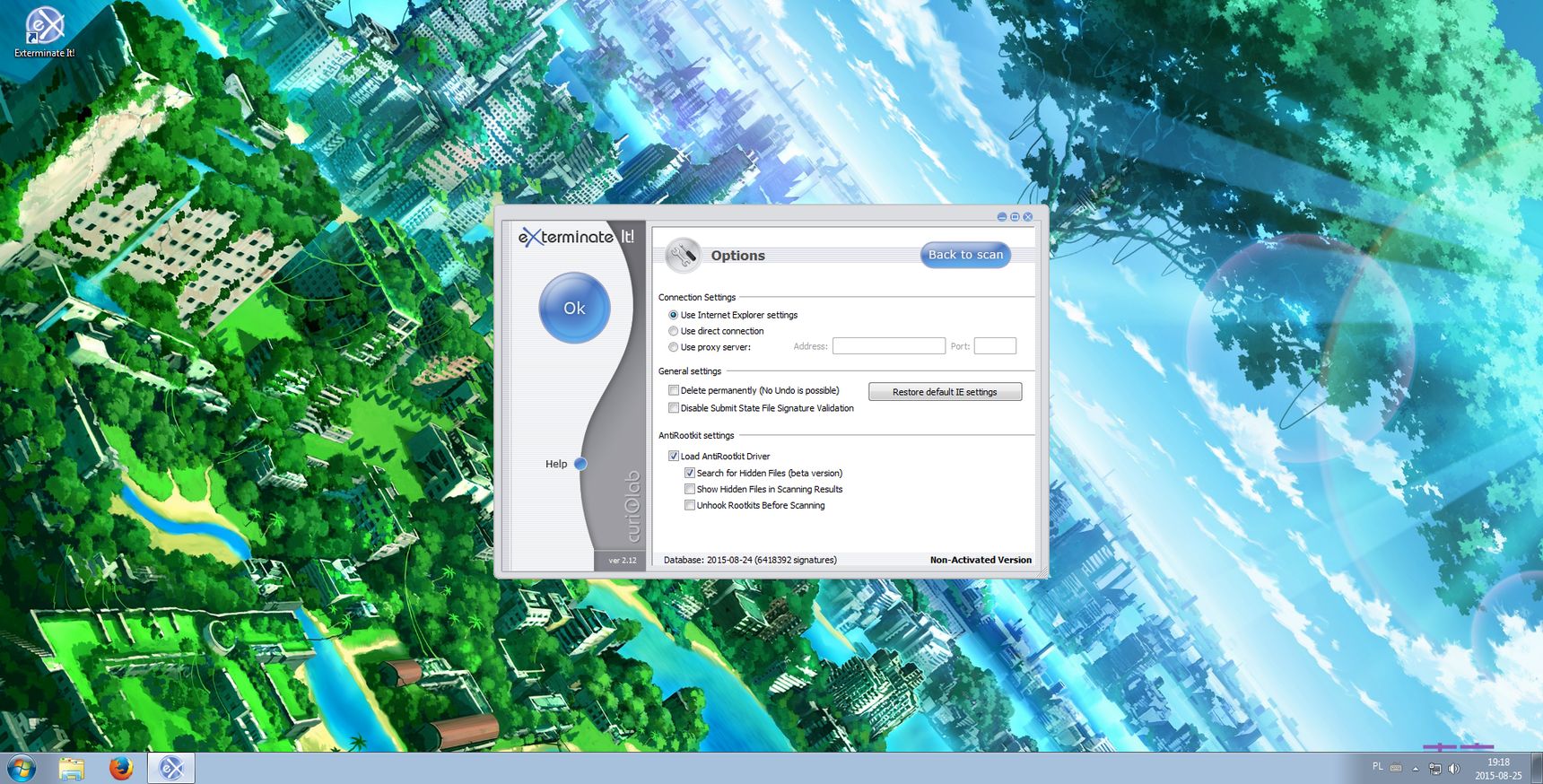The height and width of the screenshot is (784, 1543).
Task: Show hidden tray icons arrow
Action: 1416,769
